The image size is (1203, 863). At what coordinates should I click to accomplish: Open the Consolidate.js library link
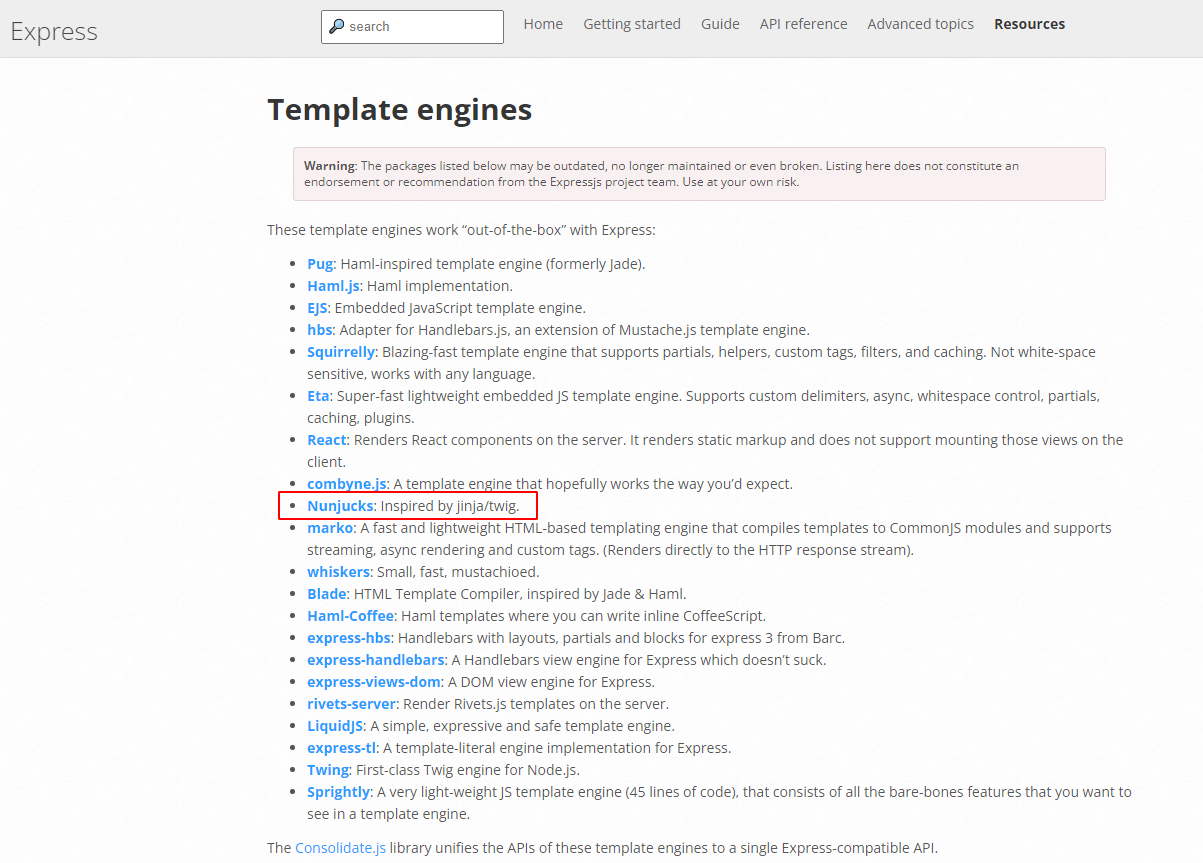coord(340,848)
